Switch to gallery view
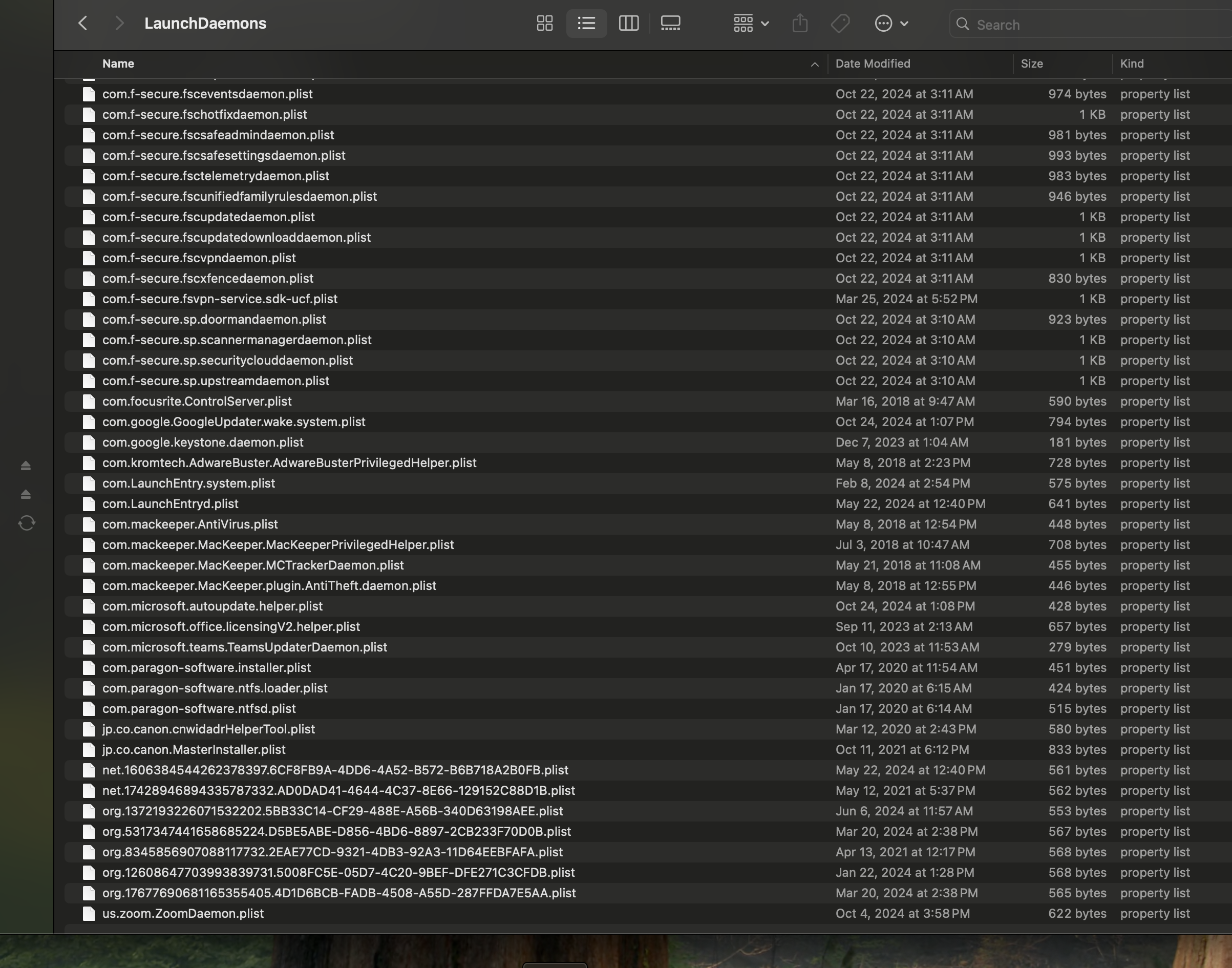This screenshot has width=1232, height=968. point(670,23)
